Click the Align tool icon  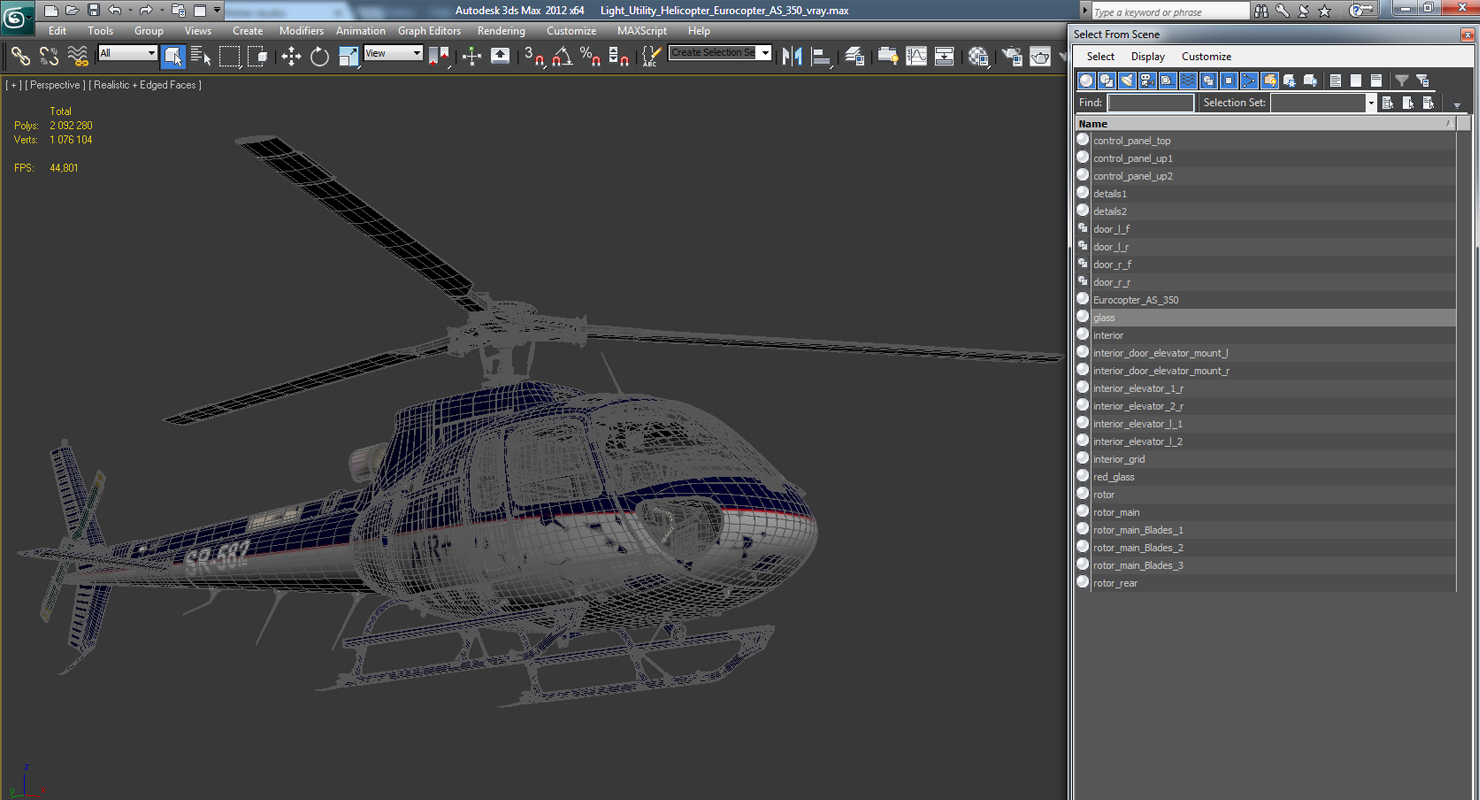point(821,56)
